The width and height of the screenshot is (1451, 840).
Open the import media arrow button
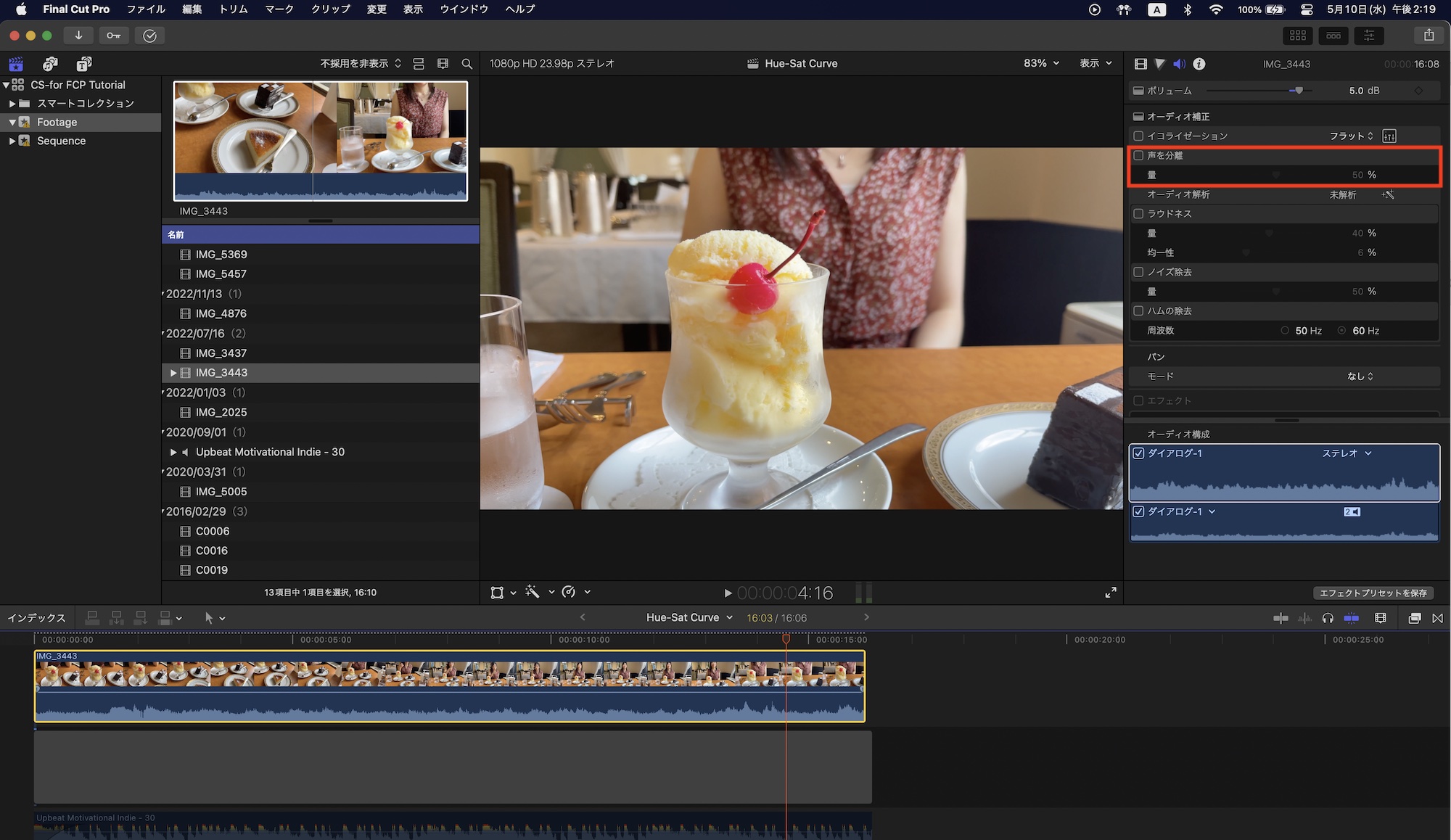click(78, 36)
